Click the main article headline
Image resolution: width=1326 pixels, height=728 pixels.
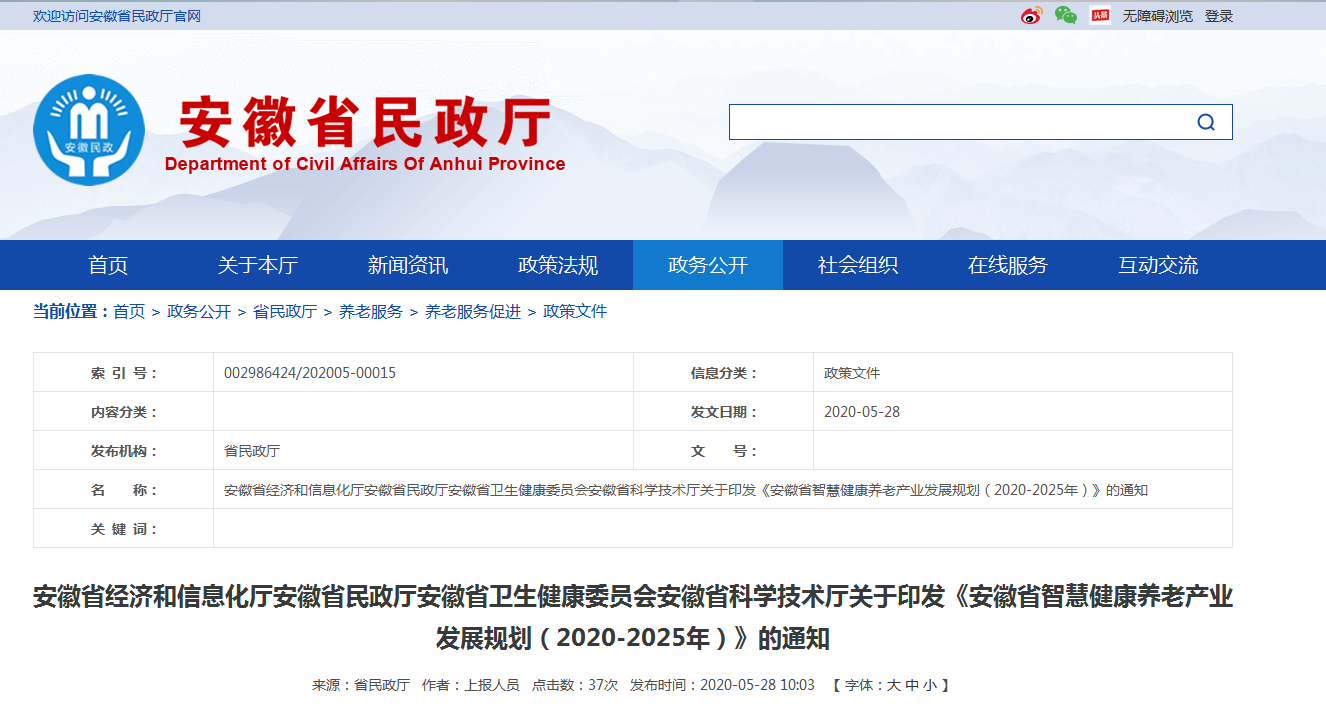tap(633, 617)
